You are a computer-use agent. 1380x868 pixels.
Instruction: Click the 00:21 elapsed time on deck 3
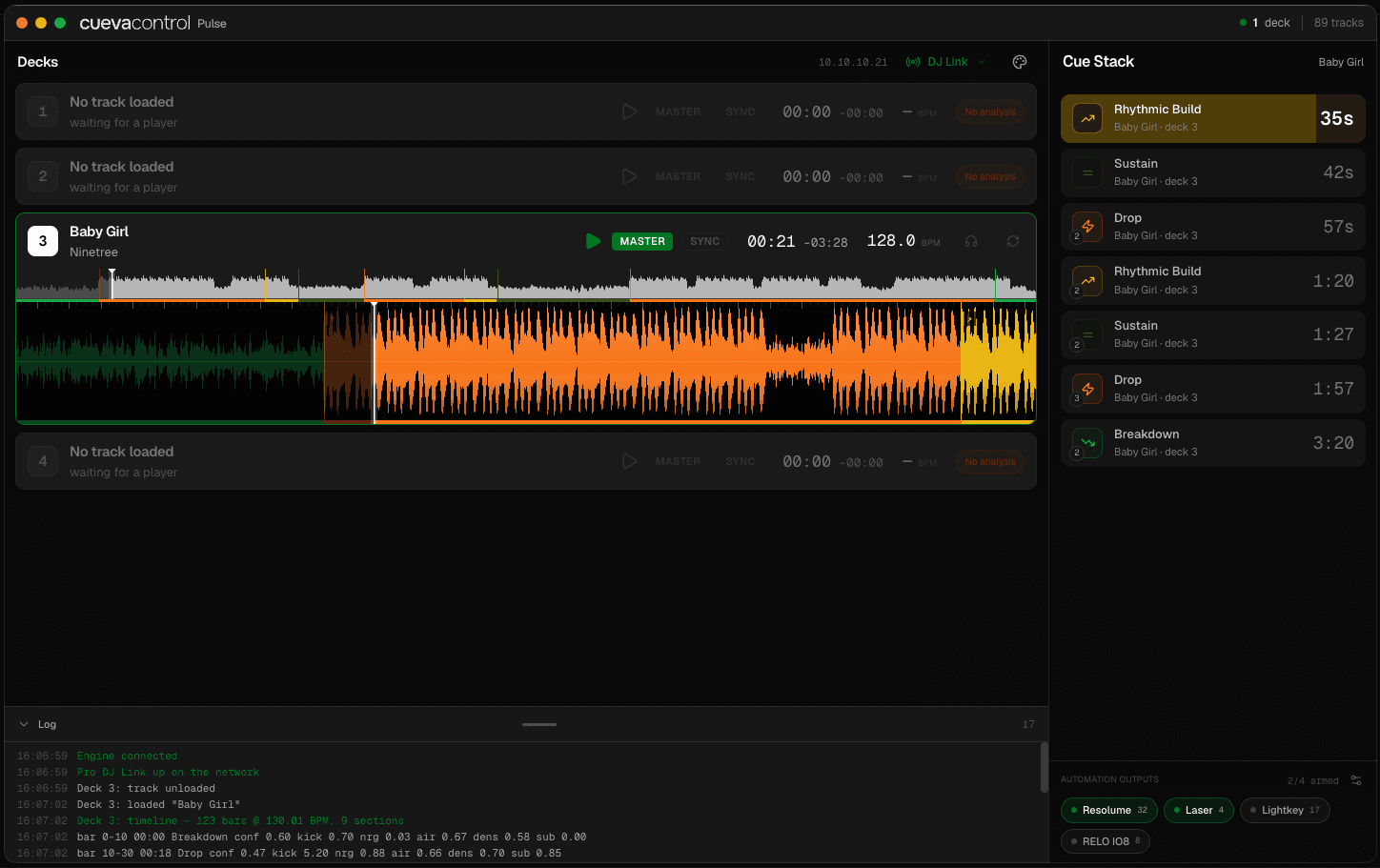[x=771, y=241]
